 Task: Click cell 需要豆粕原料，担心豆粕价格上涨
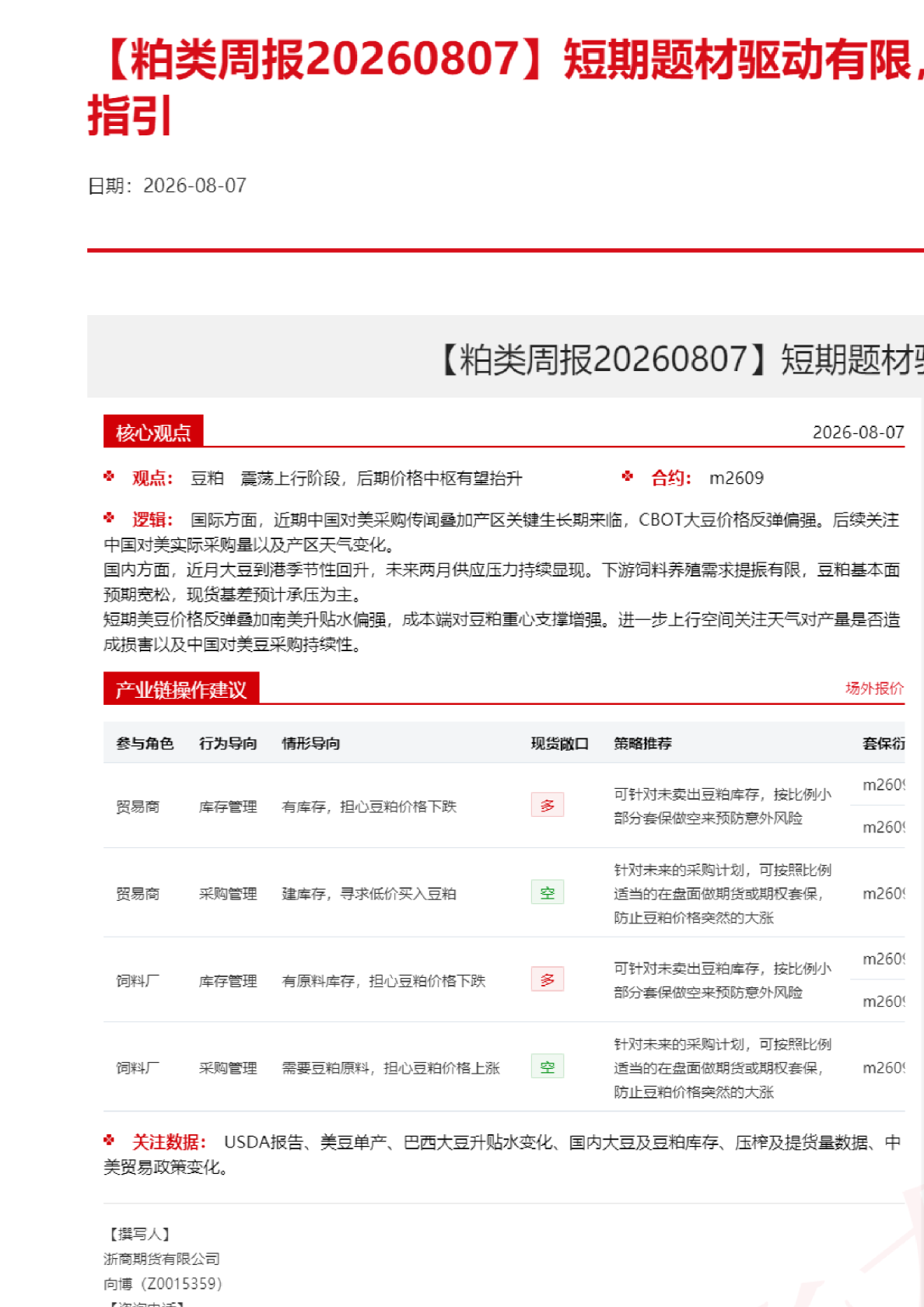pyautogui.click(x=391, y=1068)
